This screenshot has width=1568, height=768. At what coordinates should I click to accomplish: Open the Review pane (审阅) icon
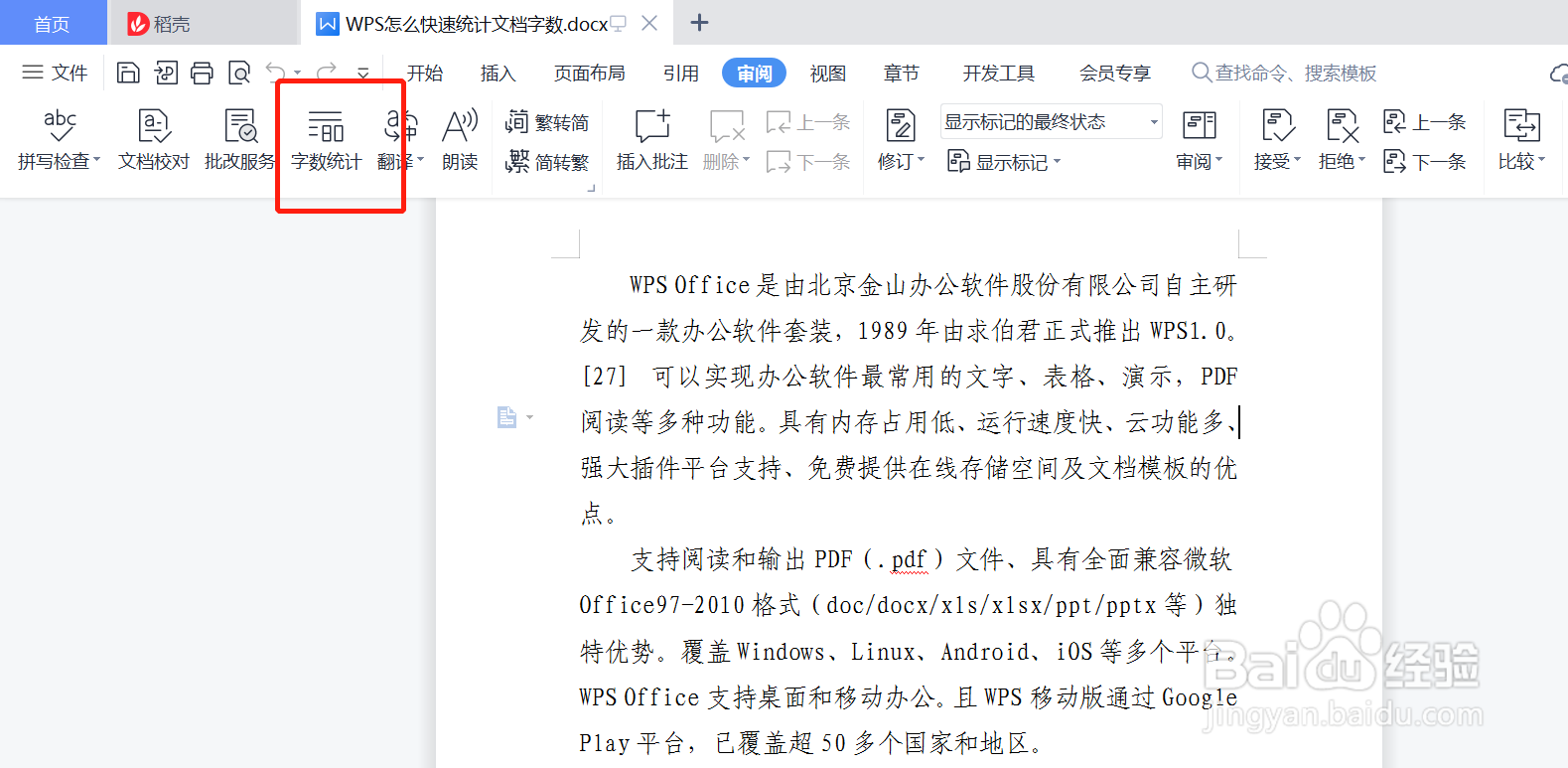tap(1200, 126)
